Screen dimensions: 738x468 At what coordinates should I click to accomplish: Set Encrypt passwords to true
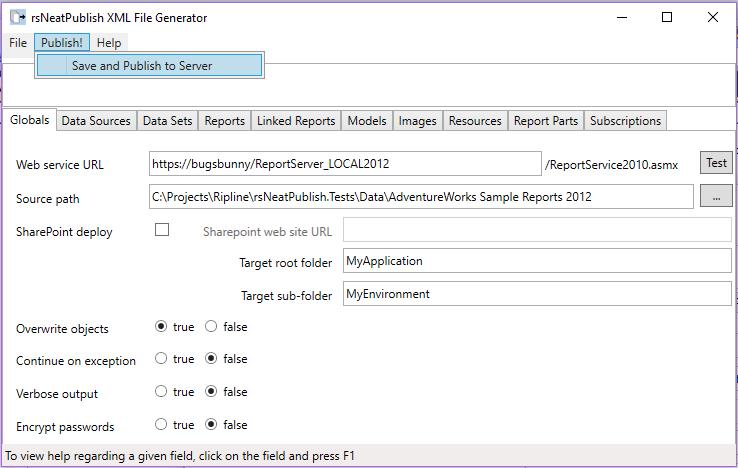[x=161, y=424]
